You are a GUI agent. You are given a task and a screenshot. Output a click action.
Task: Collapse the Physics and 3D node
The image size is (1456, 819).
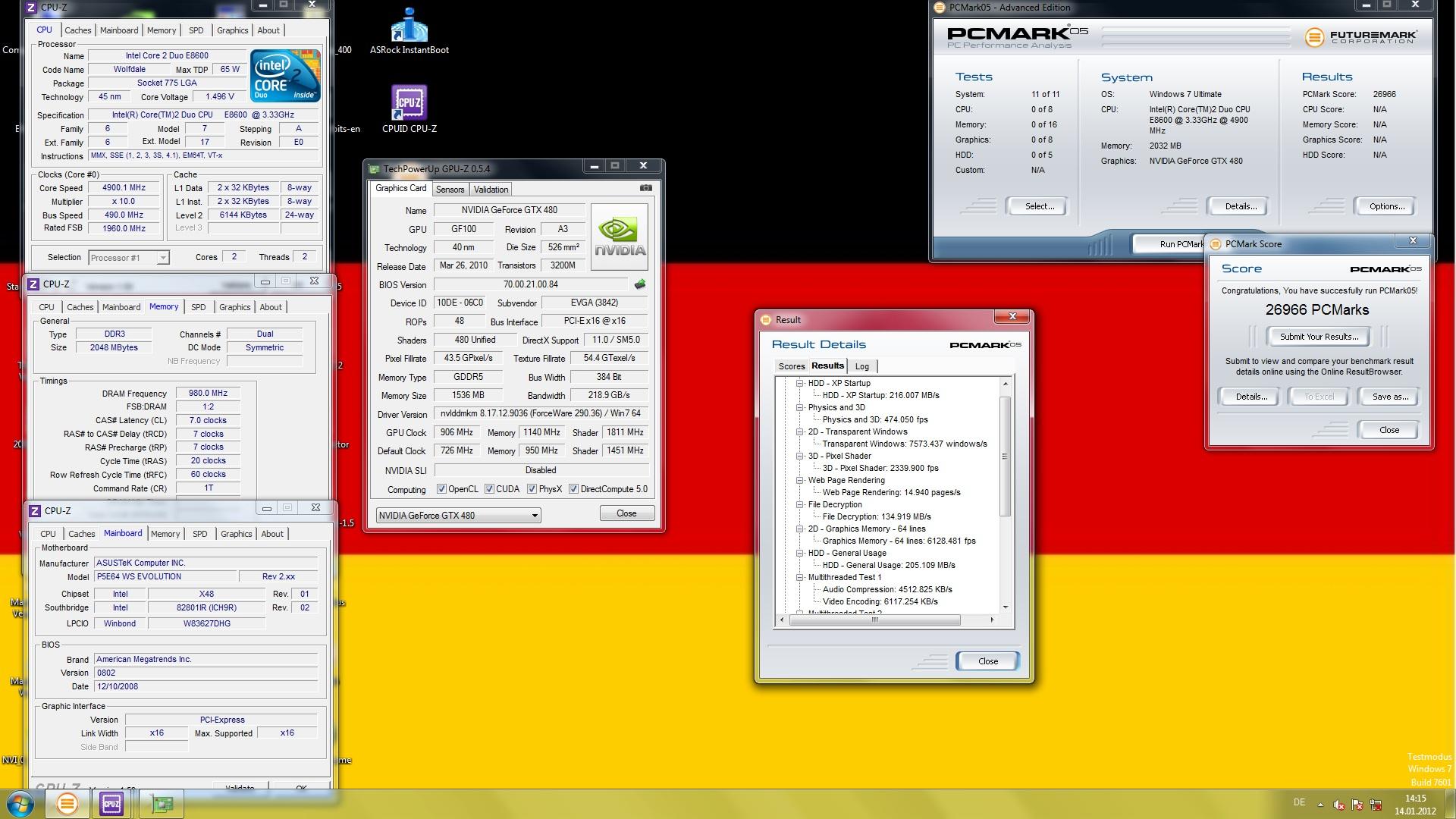coord(799,408)
